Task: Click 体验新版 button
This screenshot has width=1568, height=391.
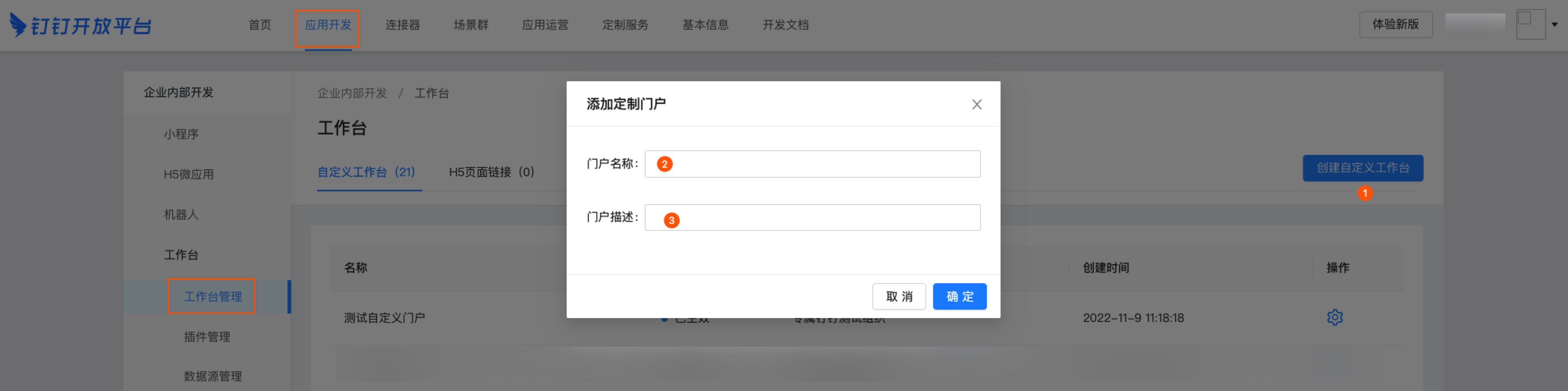Action: point(1395,25)
